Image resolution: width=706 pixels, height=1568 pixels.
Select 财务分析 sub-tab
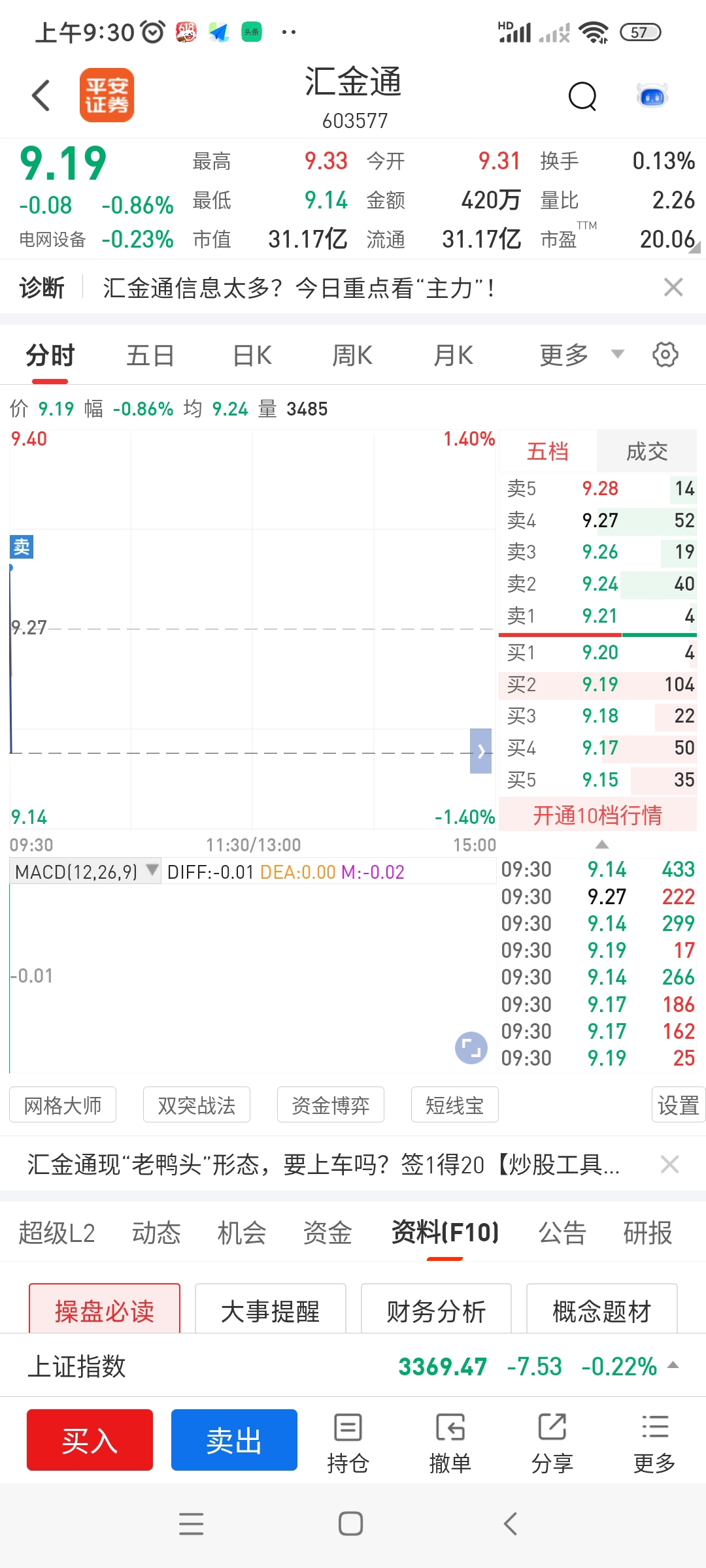point(436,1309)
